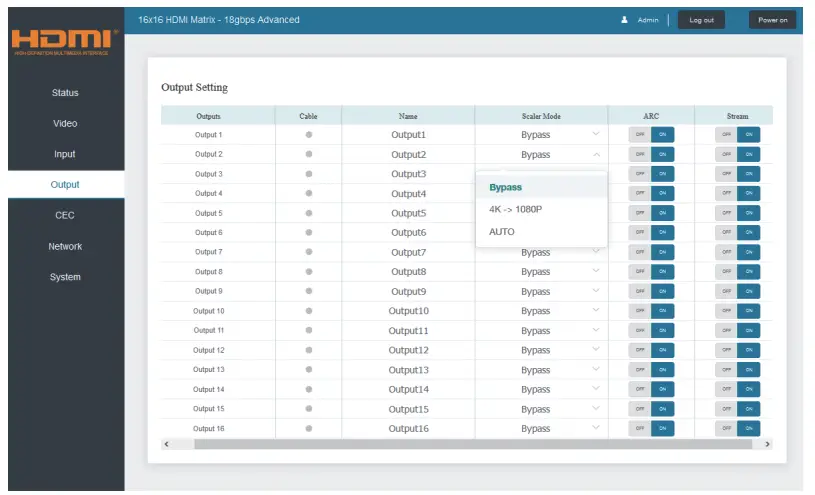The image size is (815, 495).
Task: Click the Output8 name field
Action: pos(408,272)
